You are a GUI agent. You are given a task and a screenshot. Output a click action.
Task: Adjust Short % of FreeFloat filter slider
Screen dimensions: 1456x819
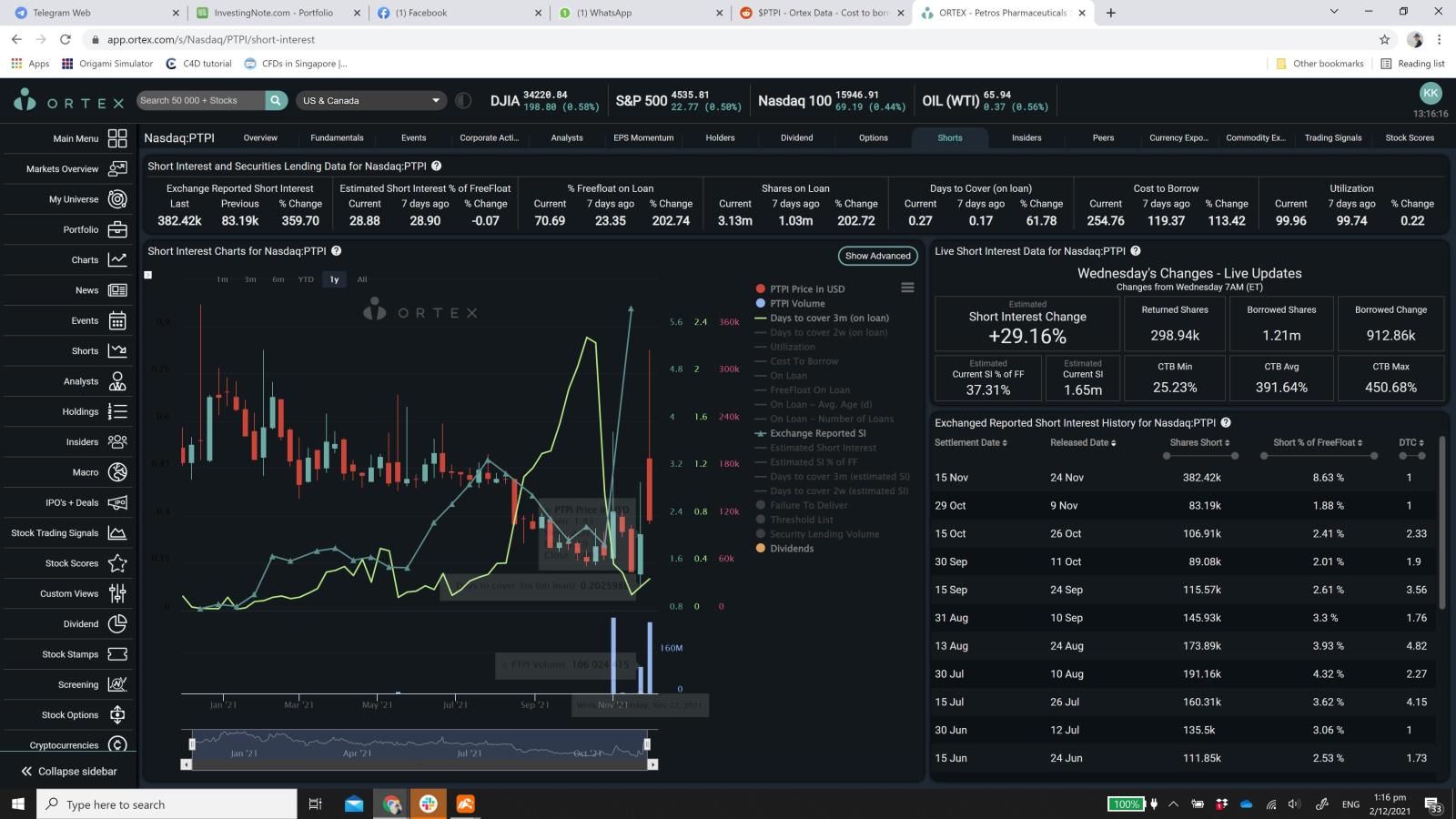(x=1318, y=456)
